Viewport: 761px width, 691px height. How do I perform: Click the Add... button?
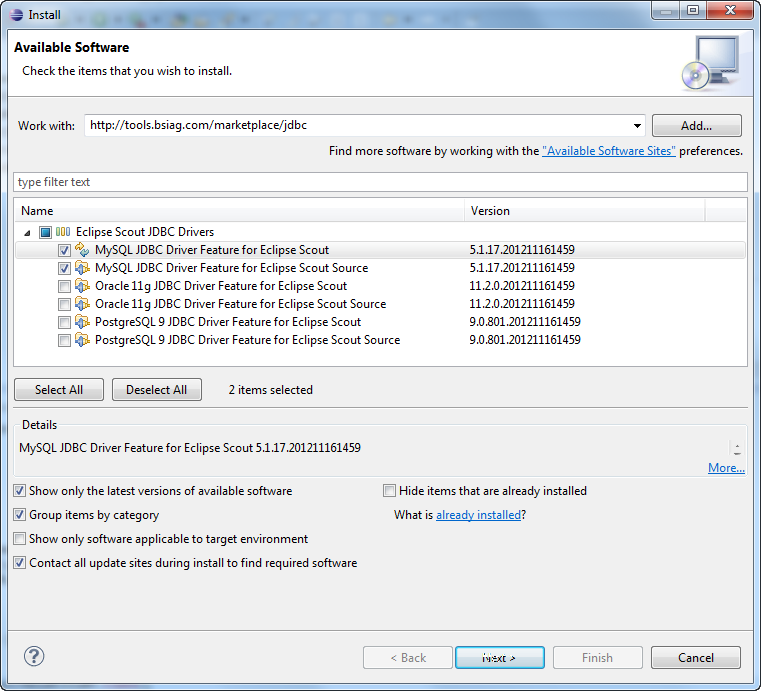(x=696, y=126)
